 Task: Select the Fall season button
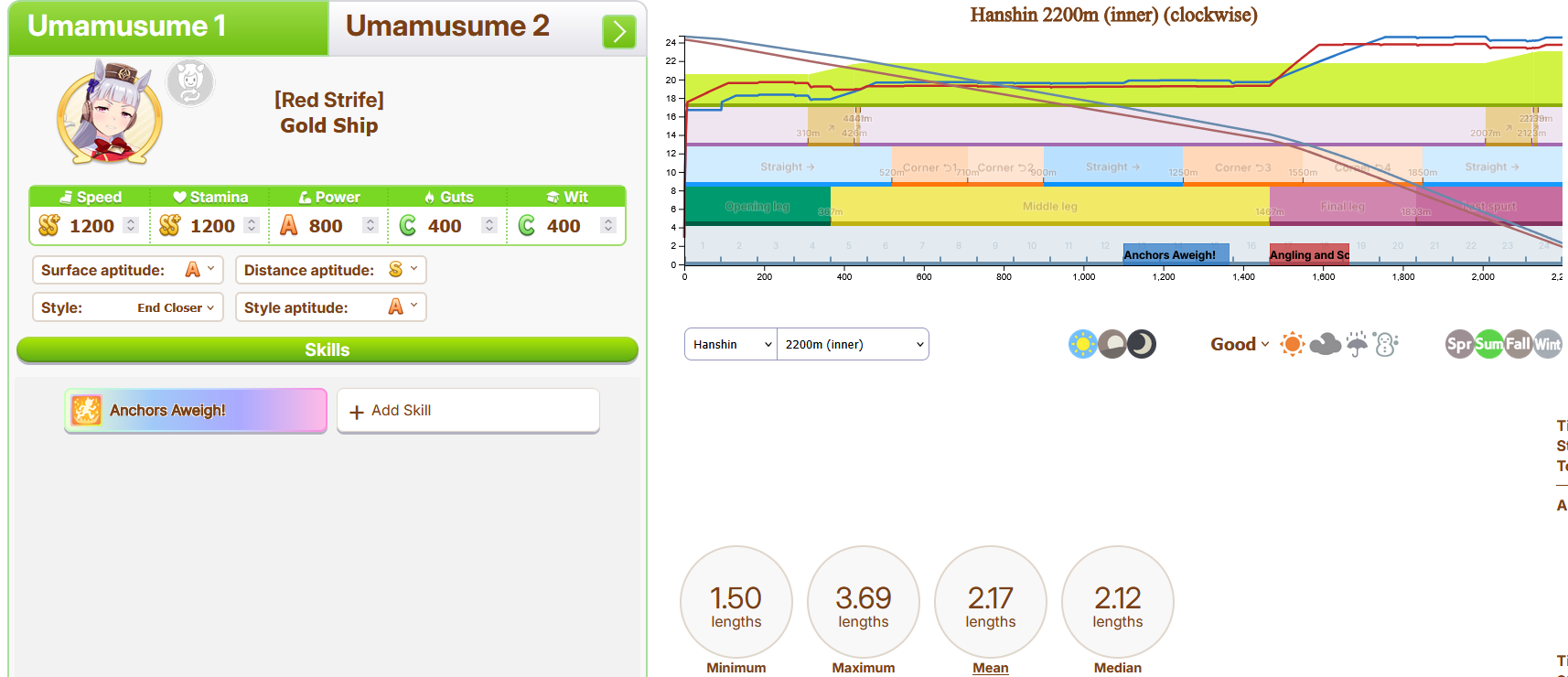click(1519, 344)
